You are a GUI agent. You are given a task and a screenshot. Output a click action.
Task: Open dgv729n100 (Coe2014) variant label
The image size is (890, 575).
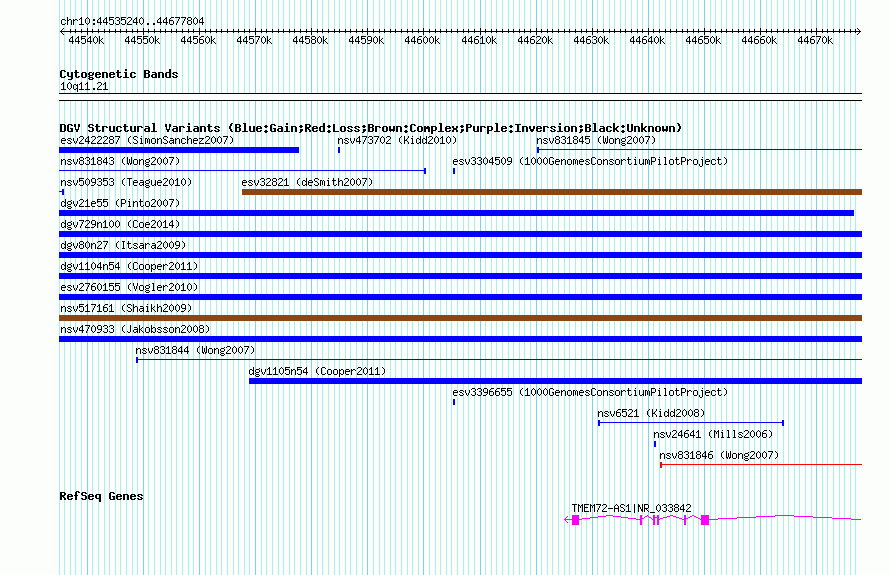(120, 224)
